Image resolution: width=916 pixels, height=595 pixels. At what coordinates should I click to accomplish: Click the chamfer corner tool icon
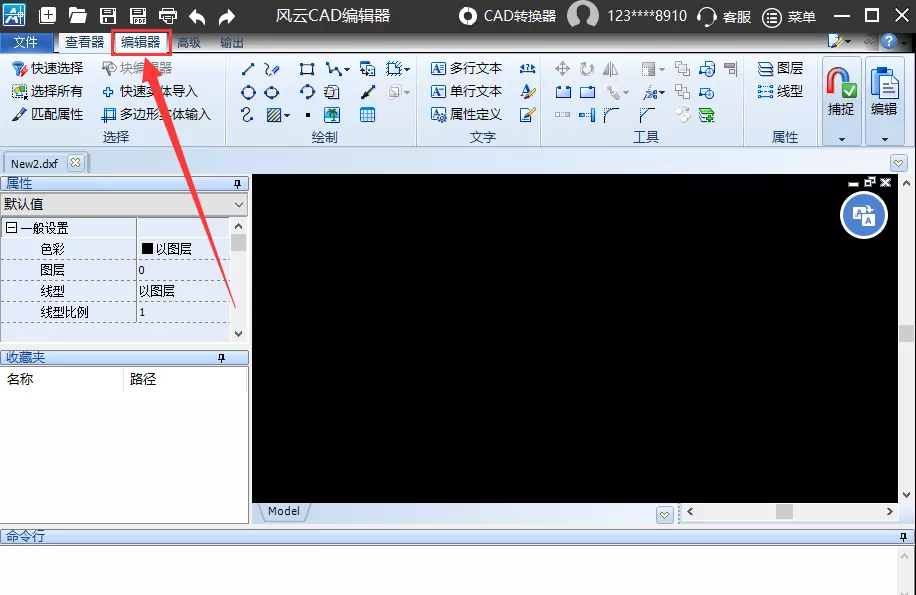pos(647,115)
